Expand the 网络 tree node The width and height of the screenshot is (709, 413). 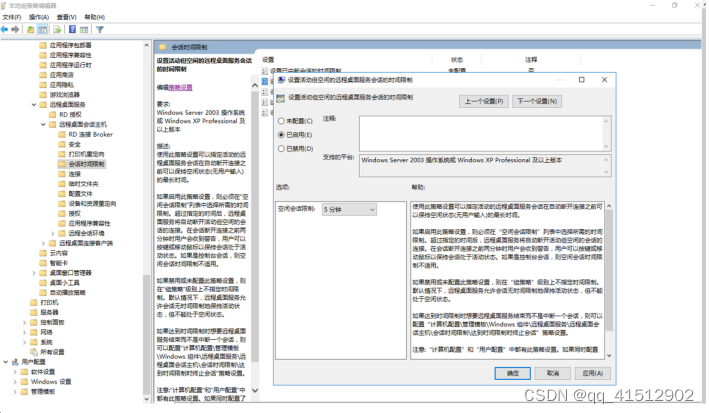coord(24,332)
